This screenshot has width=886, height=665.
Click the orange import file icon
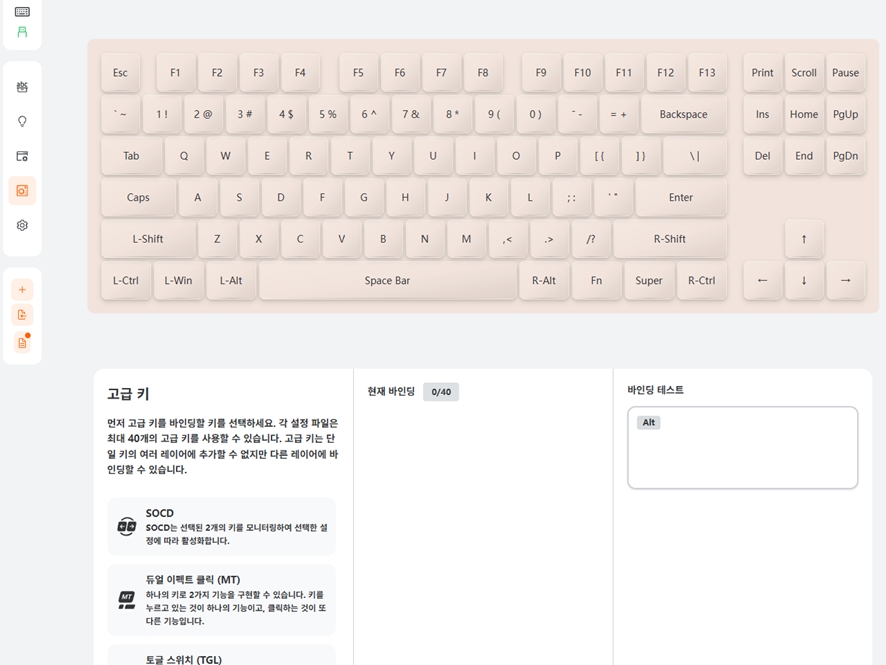22,315
